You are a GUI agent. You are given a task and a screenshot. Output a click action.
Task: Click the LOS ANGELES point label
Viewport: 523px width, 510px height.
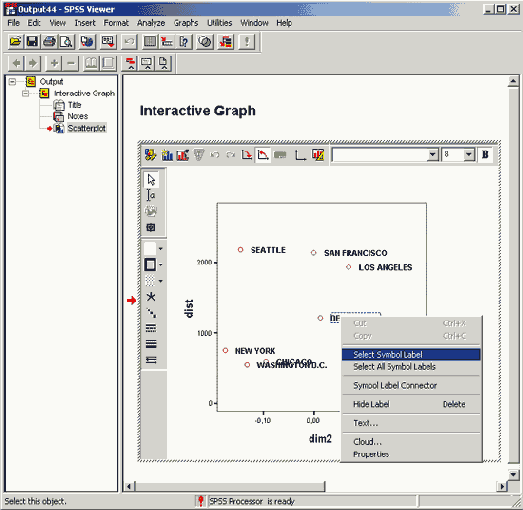[x=385, y=267]
